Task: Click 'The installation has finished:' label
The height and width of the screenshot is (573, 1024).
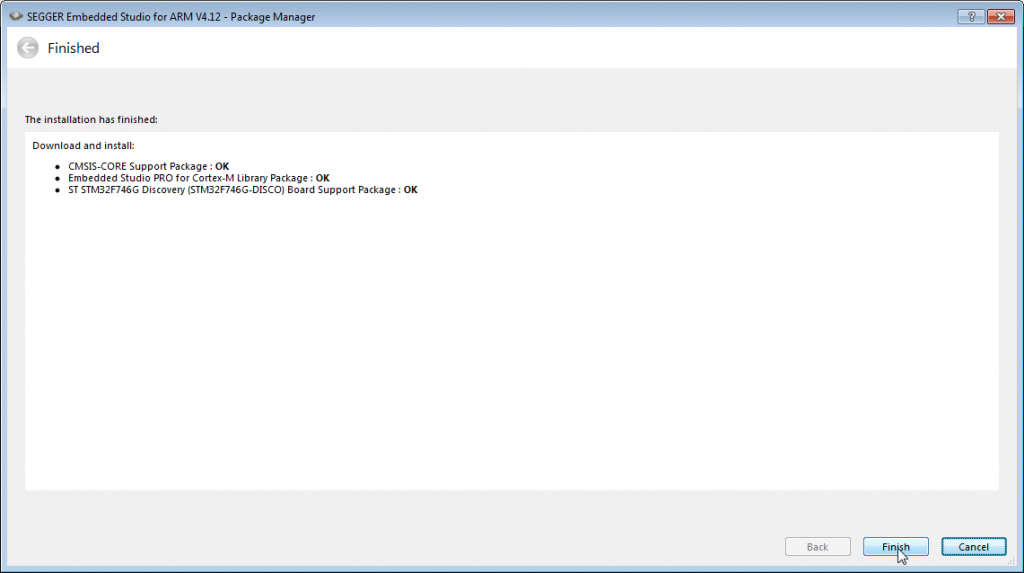Action: point(91,119)
